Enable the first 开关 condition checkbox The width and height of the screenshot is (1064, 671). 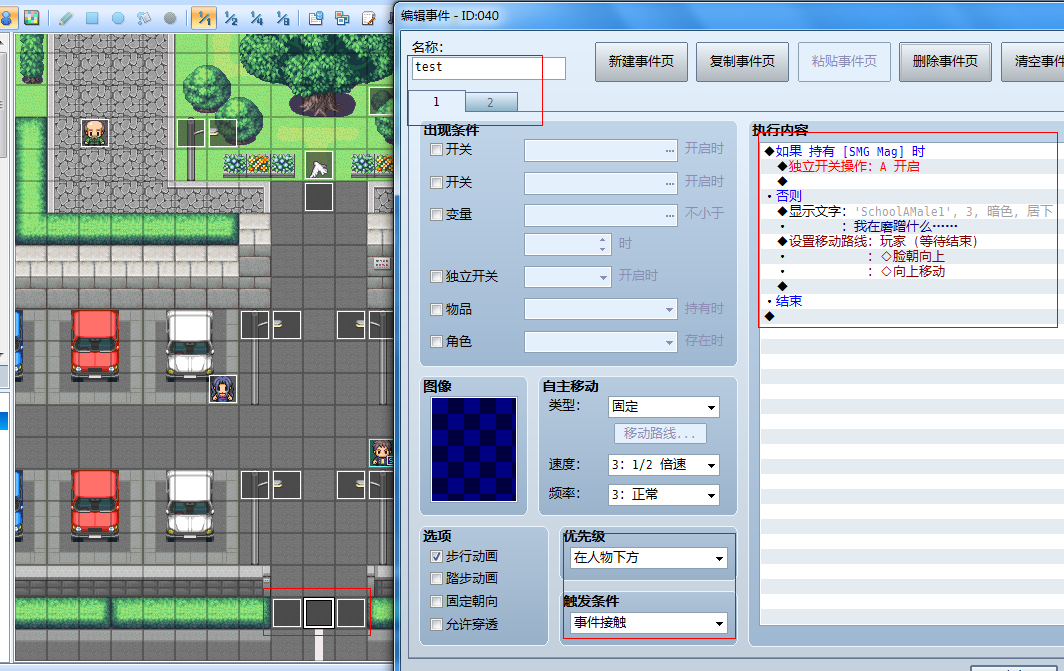pyautogui.click(x=437, y=150)
